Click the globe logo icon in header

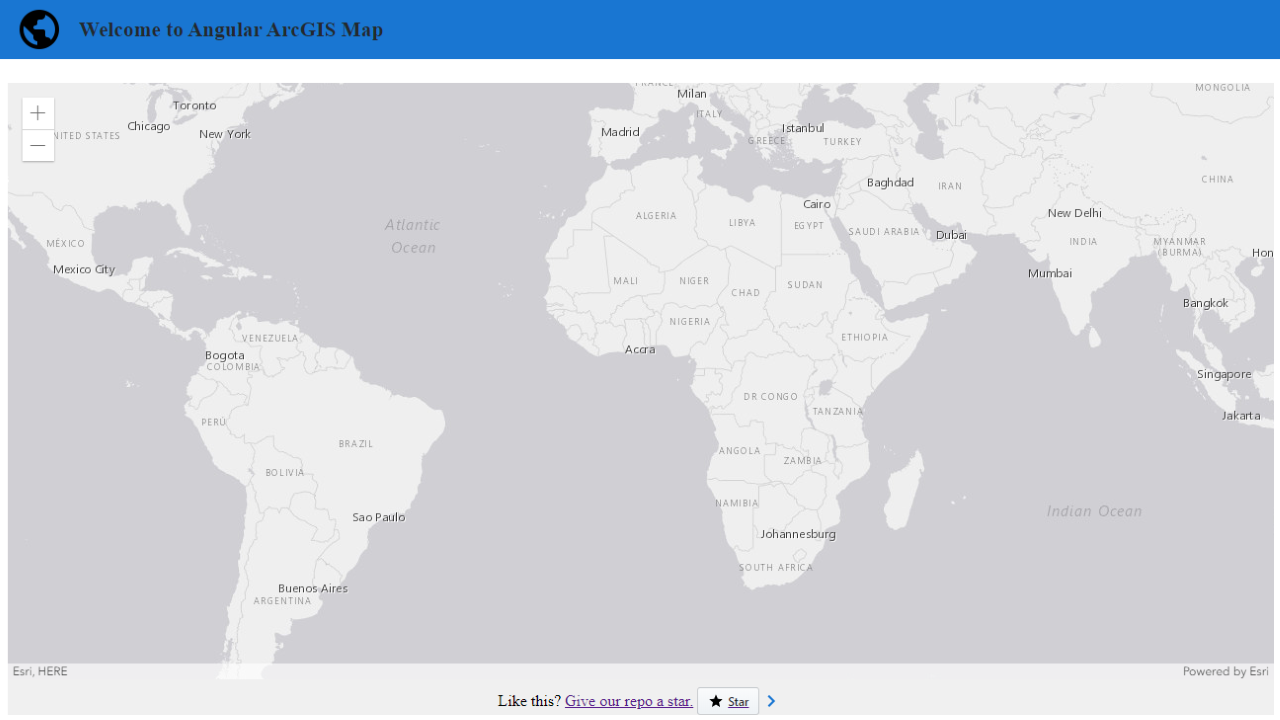(39, 30)
